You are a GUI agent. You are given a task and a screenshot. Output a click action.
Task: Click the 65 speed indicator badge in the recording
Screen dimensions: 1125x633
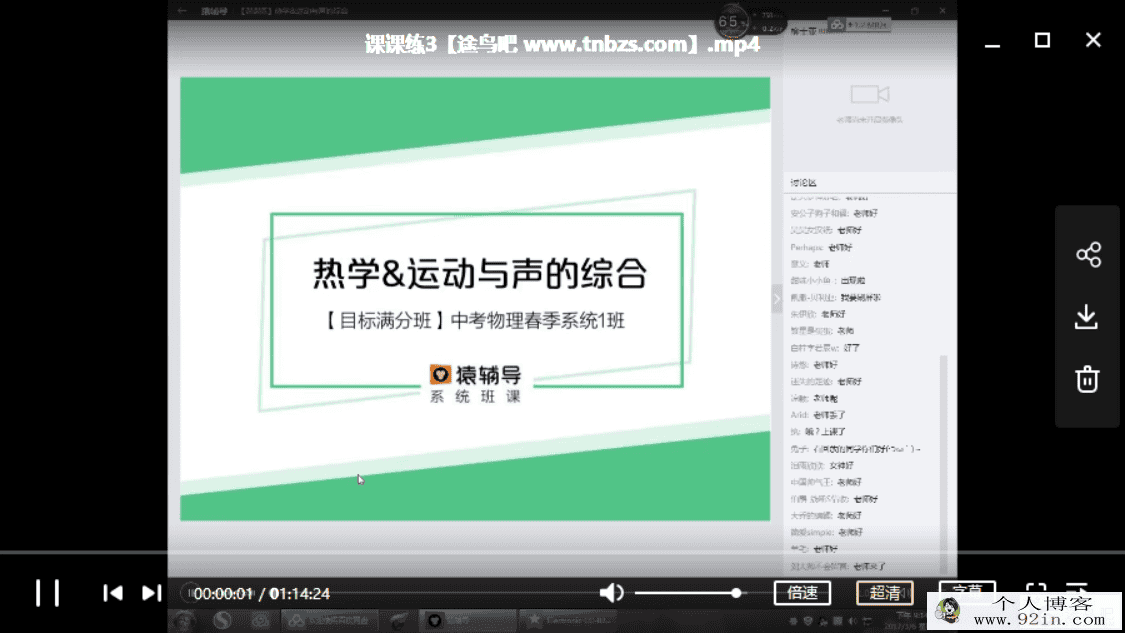click(730, 22)
